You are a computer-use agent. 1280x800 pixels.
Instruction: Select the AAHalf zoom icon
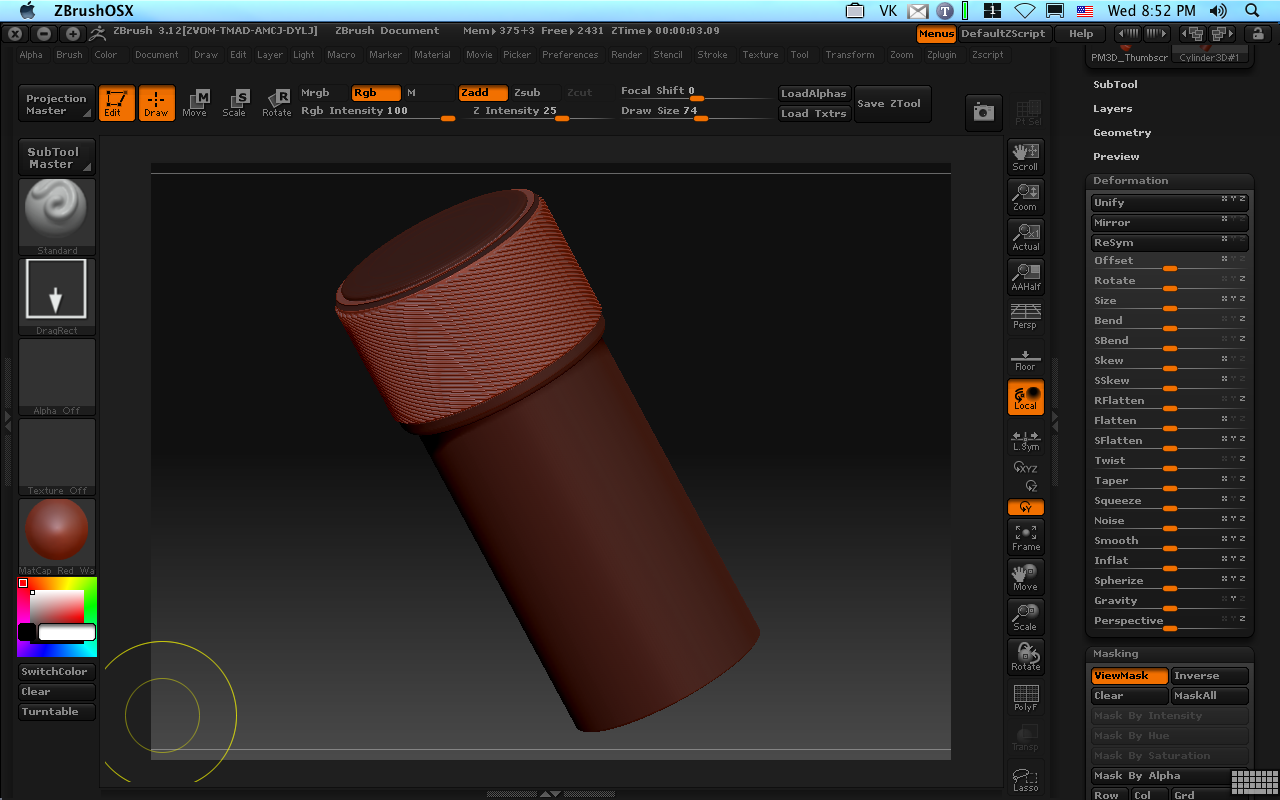(x=1025, y=277)
